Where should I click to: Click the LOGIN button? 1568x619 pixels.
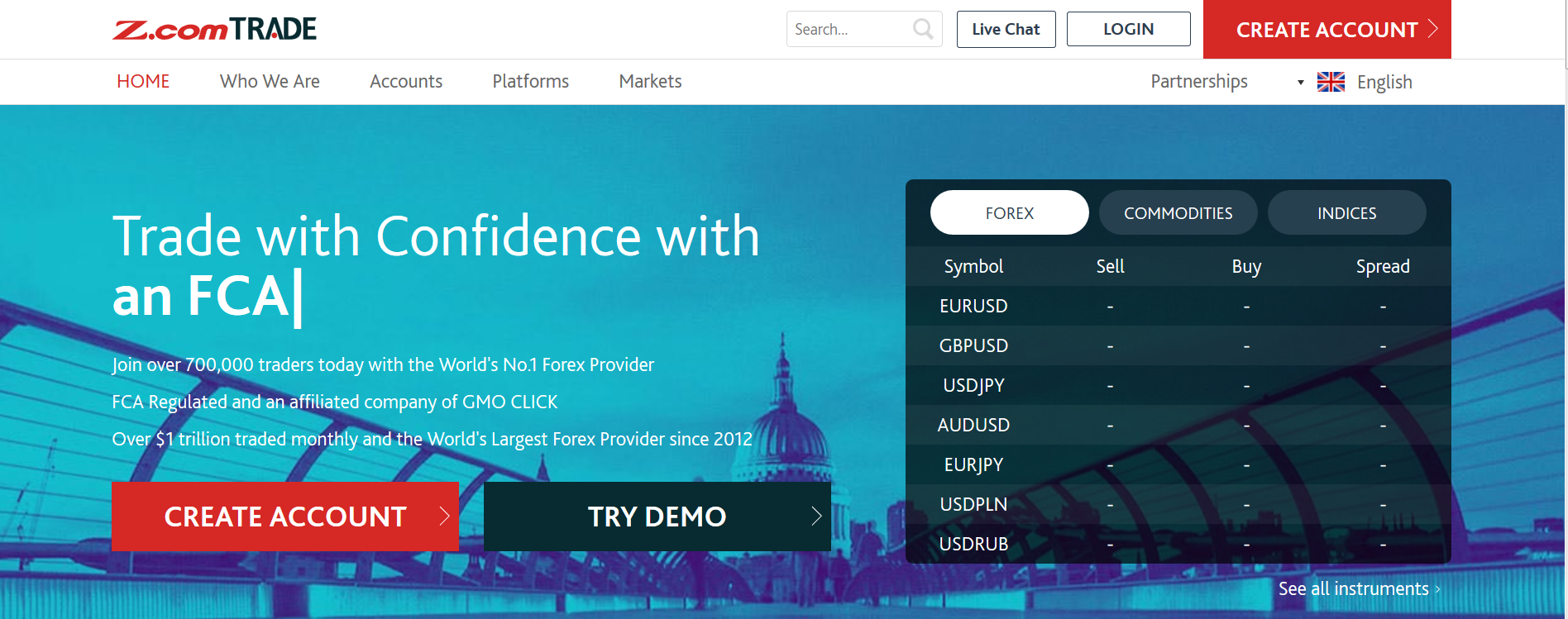coord(1128,30)
